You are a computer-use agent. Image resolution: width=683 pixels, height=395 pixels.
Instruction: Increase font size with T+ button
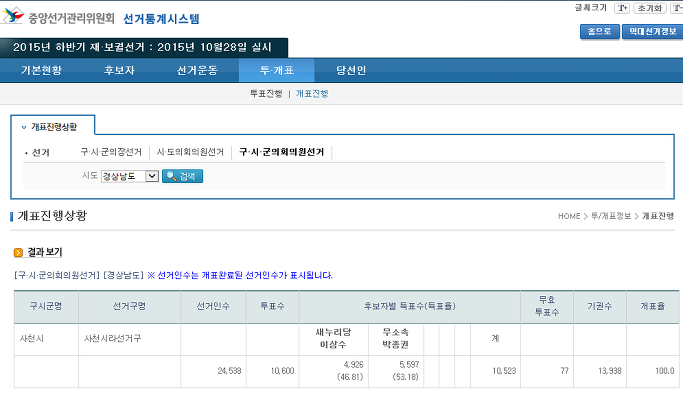(x=622, y=8)
